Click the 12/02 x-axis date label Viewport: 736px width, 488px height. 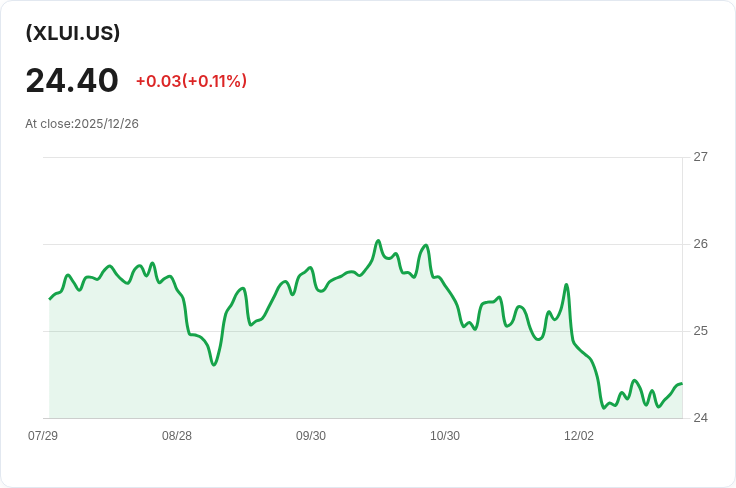[579, 436]
